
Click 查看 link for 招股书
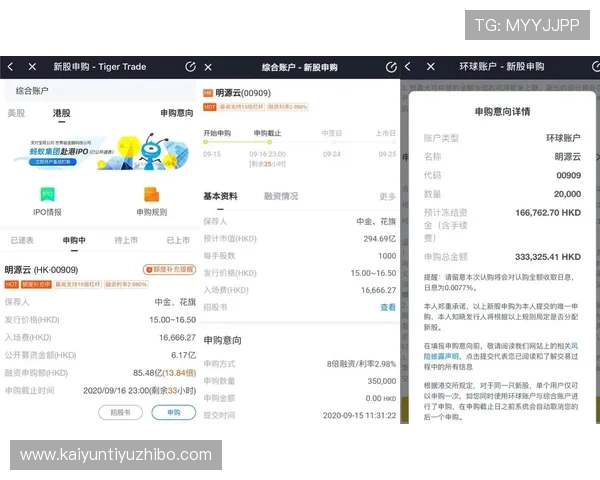tap(388, 307)
